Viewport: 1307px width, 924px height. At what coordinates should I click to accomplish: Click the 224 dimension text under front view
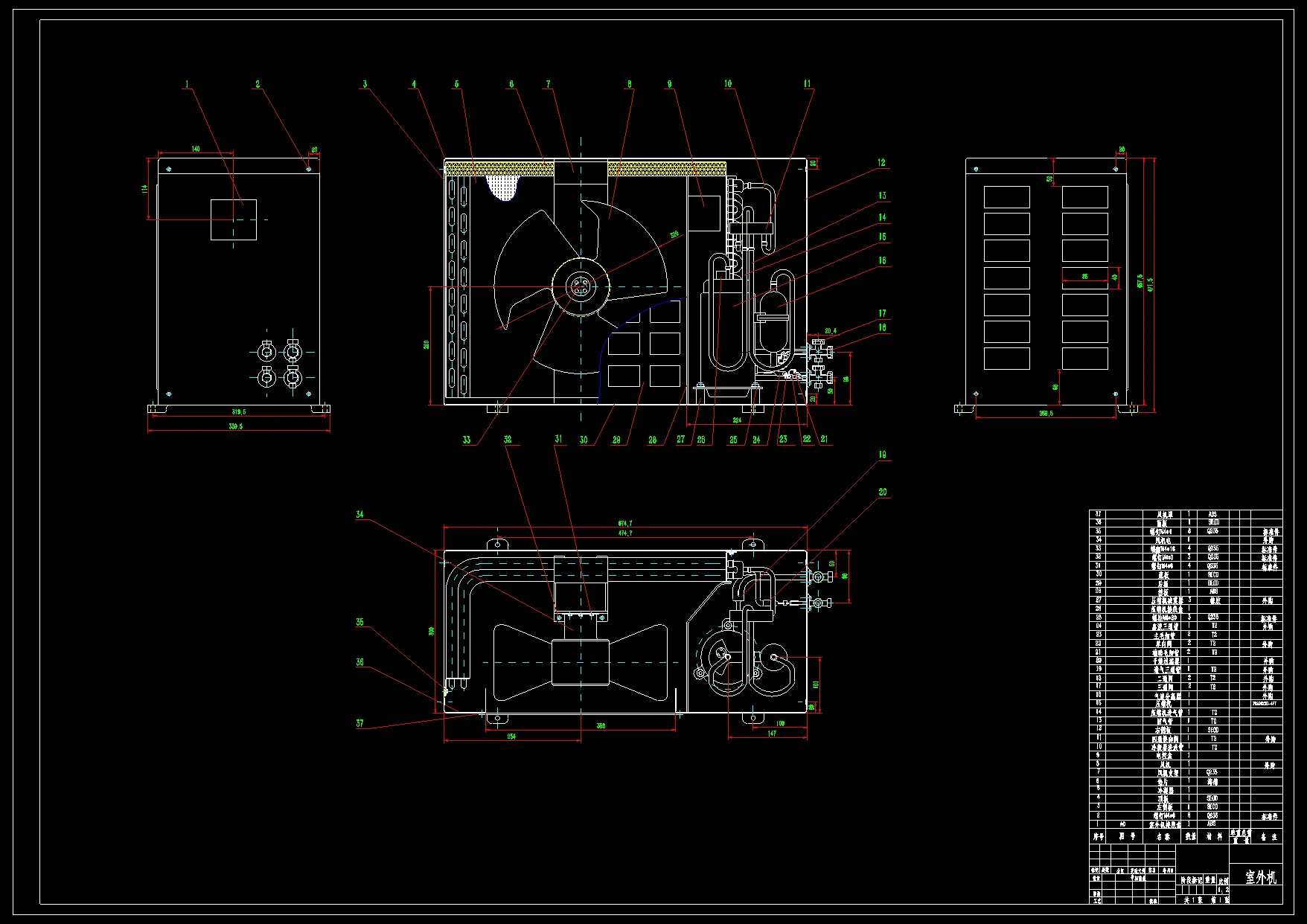[737, 421]
